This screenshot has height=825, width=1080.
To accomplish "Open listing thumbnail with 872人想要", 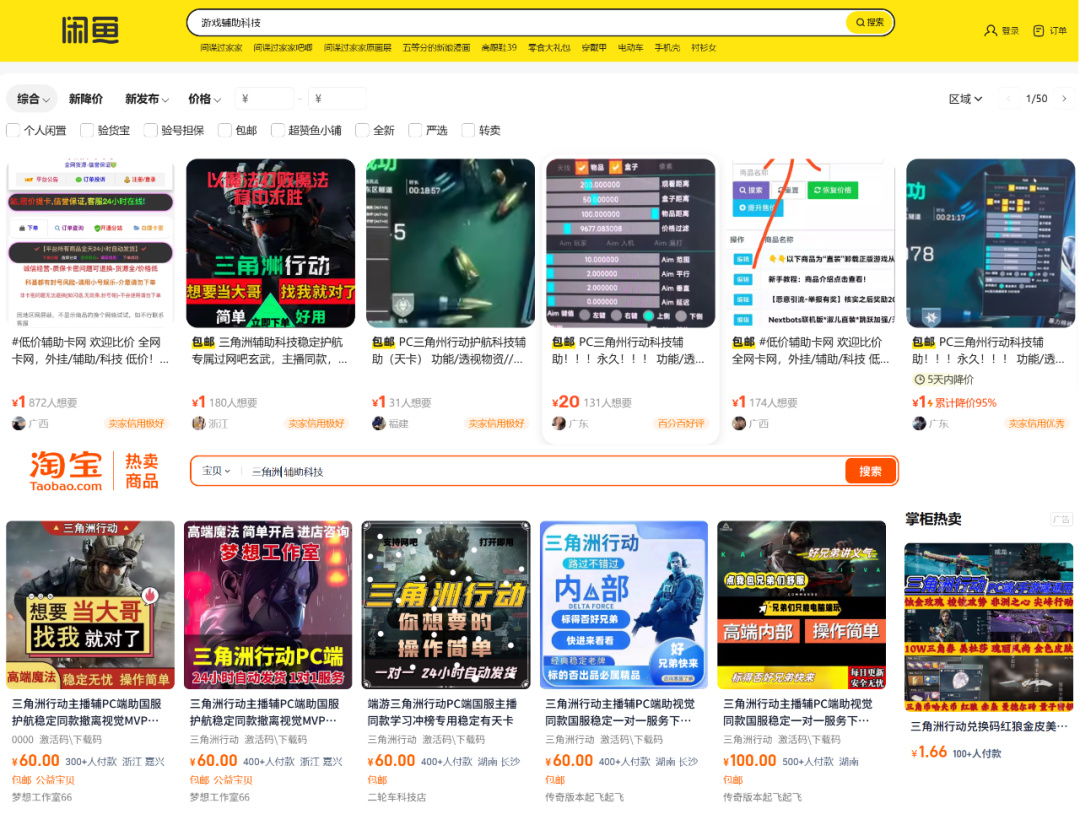I will click(90, 243).
